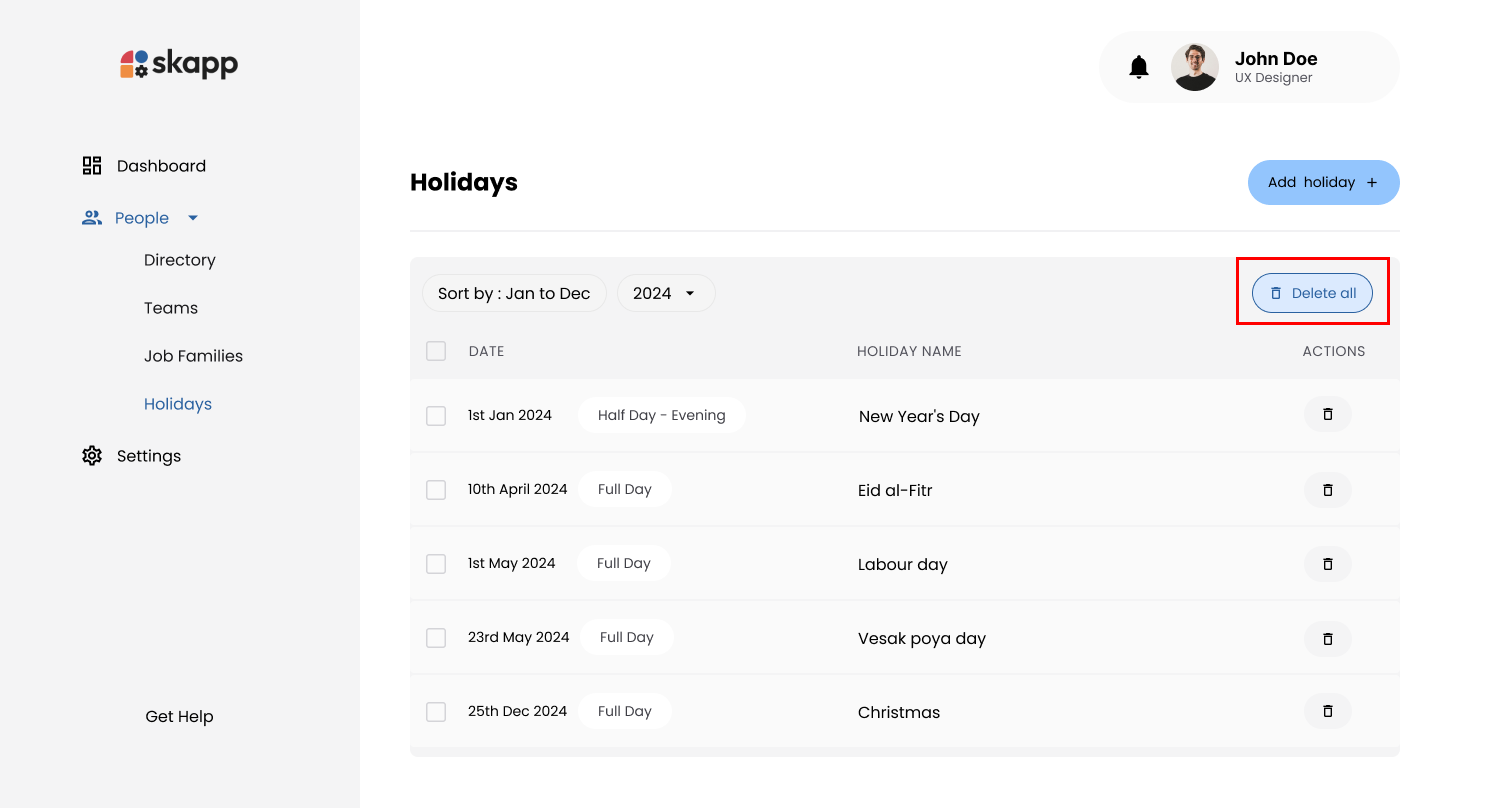Delete the Eid al-Fitr holiday
Viewport: 1512px width, 808px height.
click(x=1327, y=490)
